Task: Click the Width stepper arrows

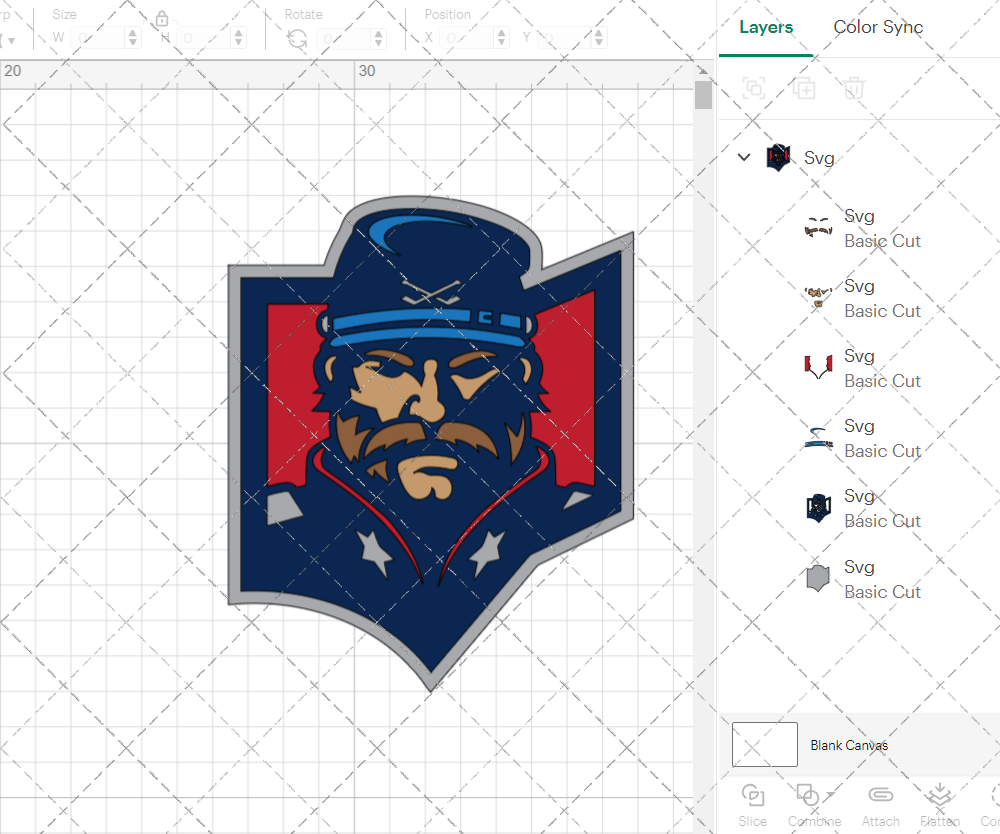Action: [x=133, y=38]
